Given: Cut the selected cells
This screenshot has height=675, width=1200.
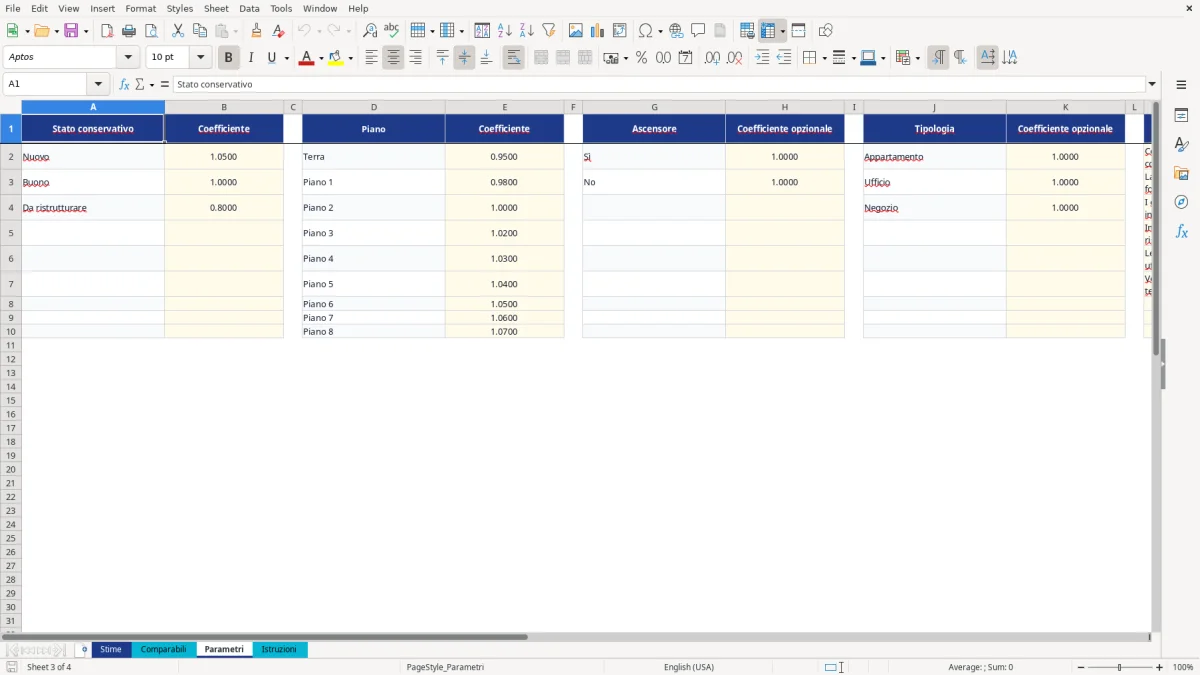Looking at the screenshot, I should click(x=178, y=31).
